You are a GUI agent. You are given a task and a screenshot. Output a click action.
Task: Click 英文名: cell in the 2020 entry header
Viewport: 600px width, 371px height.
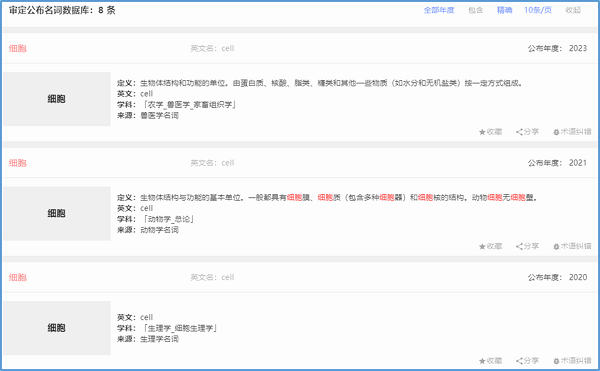point(212,277)
